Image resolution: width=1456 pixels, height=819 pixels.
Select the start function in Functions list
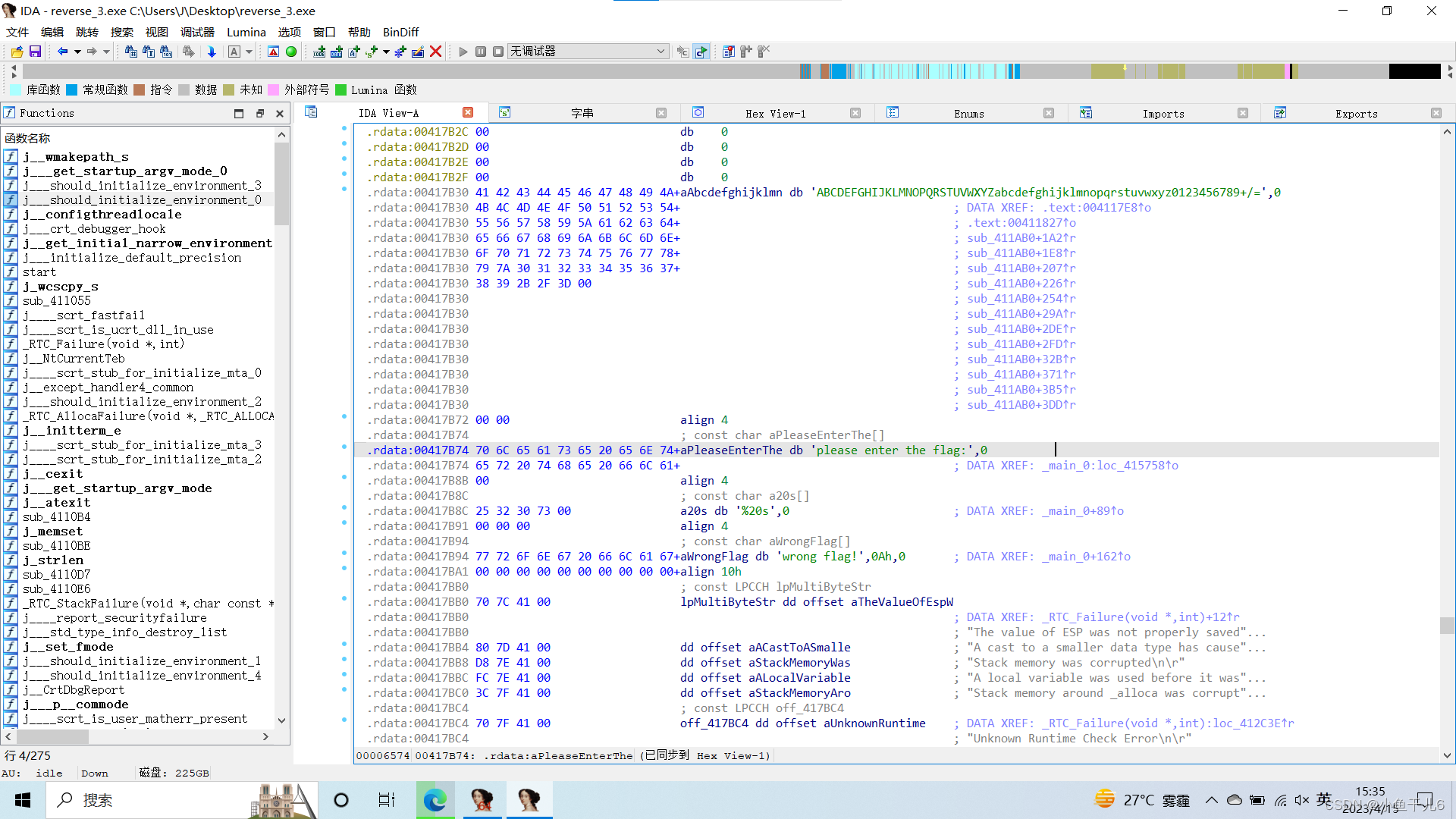pos(39,271)
